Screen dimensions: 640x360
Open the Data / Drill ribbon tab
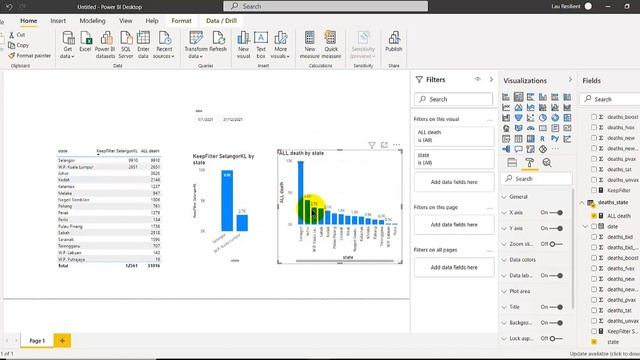click(221, 21)
